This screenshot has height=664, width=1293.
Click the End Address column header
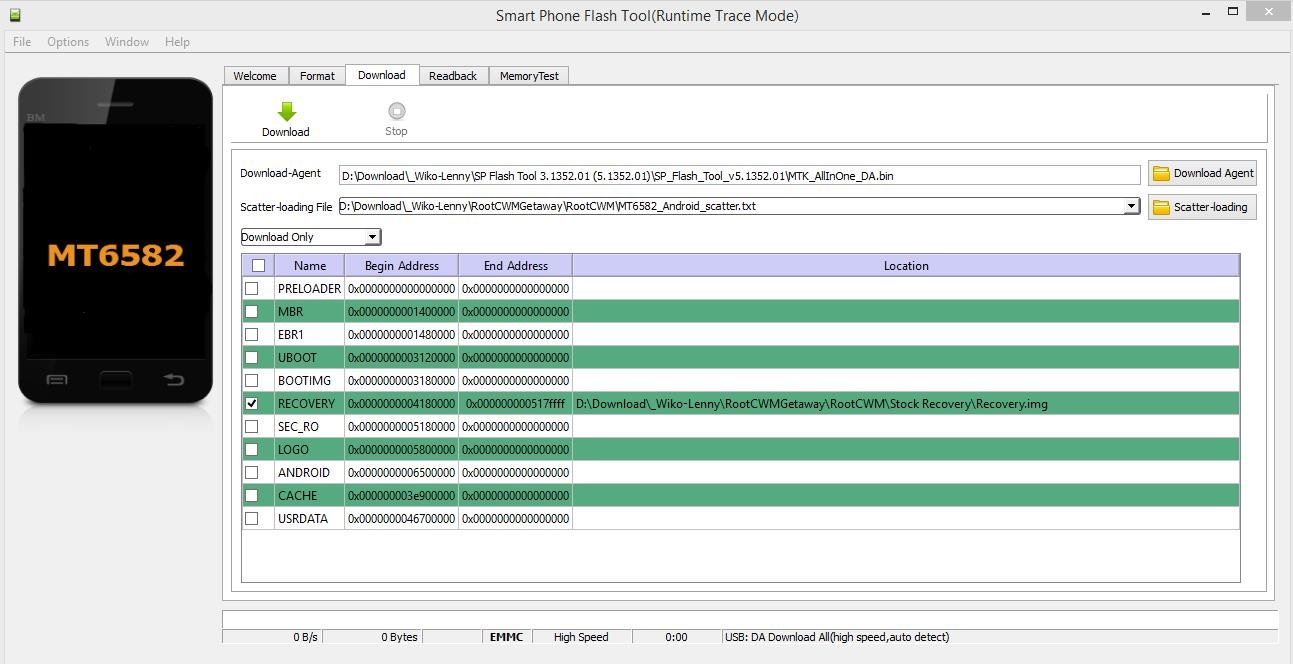pyautogui.click(x=515, y=266)
